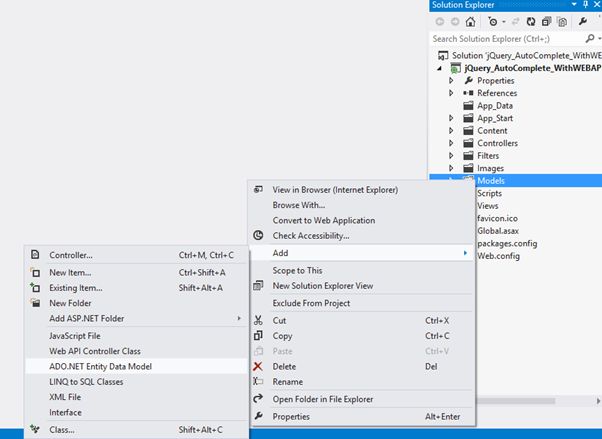Image resolution: width=602 pixels, height=439 pixels.
Task: Click the Filters folder icon
Action: point(468,156)
